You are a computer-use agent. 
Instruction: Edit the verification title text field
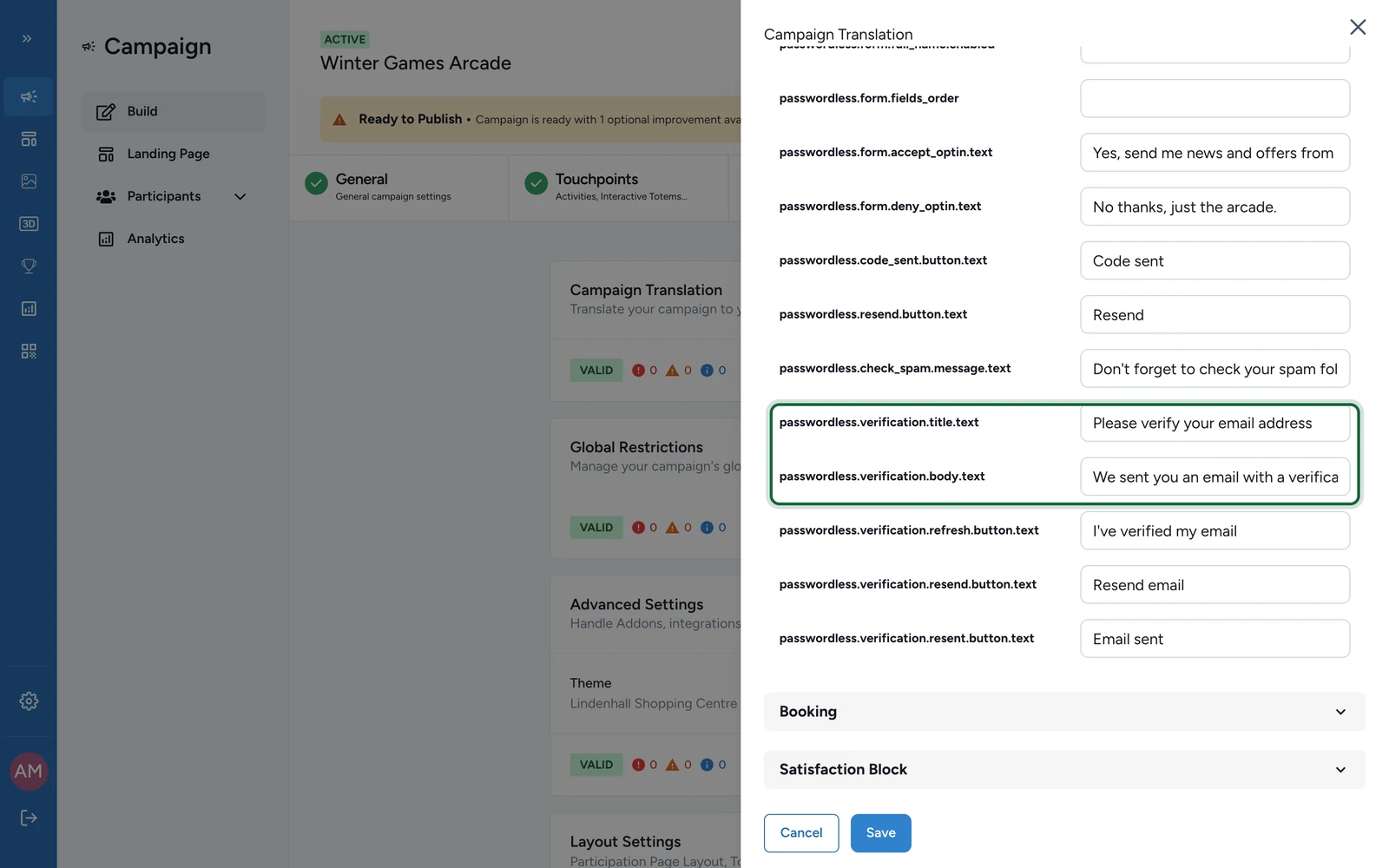1215,423
